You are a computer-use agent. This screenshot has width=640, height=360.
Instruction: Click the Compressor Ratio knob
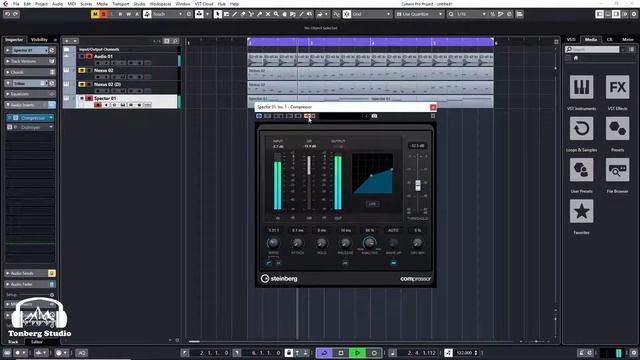point(273,243)
